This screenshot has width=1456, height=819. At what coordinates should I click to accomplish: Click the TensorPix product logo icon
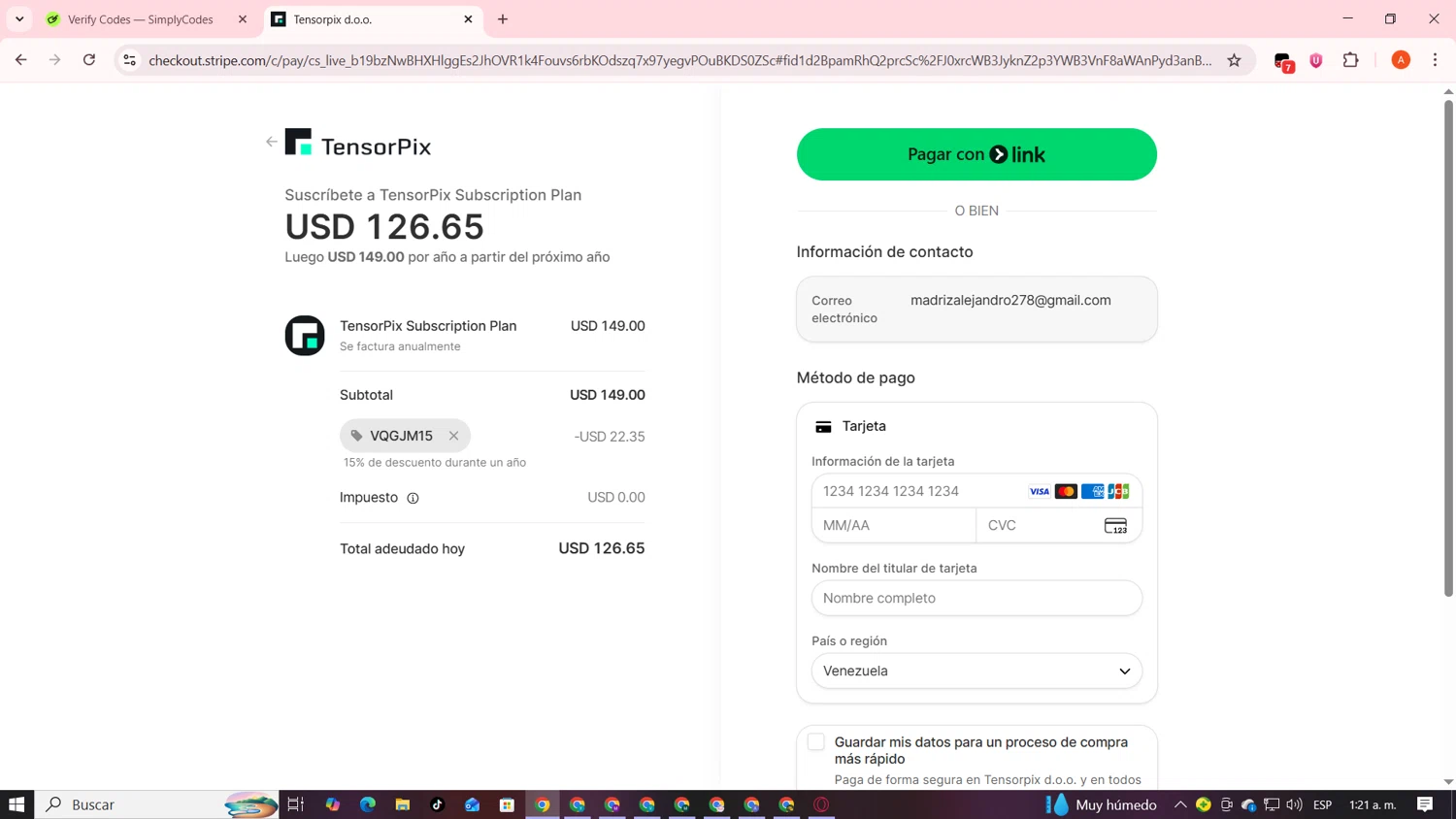pos(305,336)
